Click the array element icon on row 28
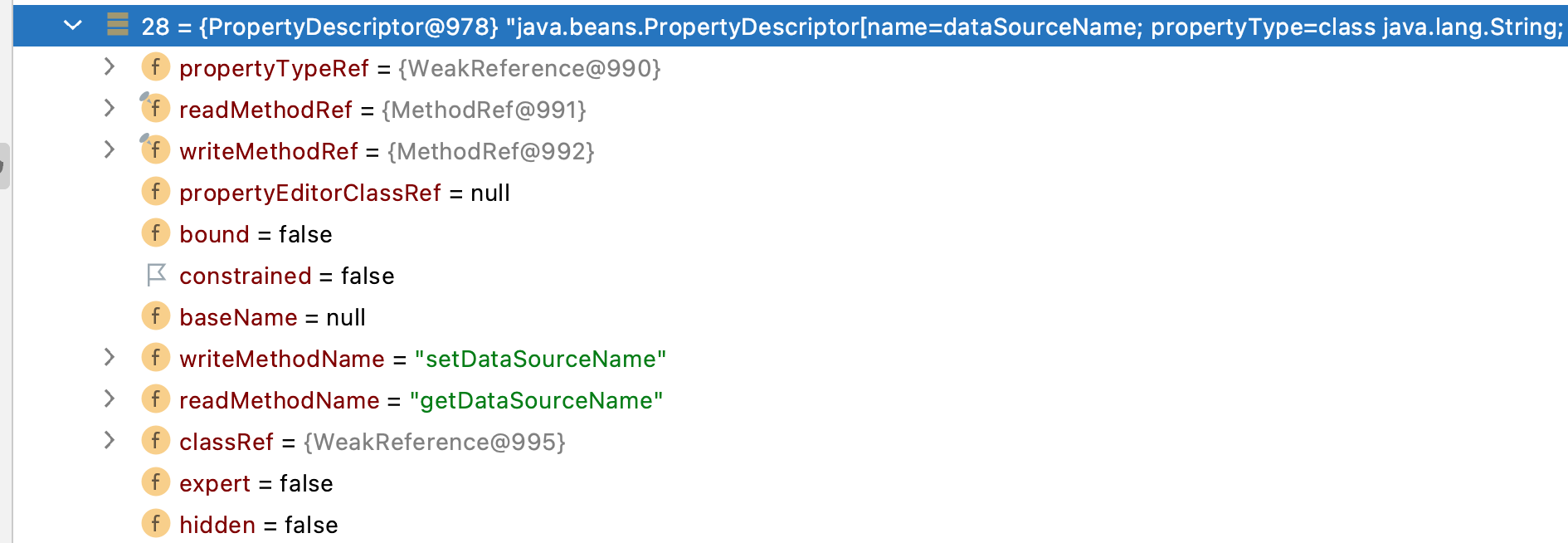 pyautogui.click(x=118, y=25)
